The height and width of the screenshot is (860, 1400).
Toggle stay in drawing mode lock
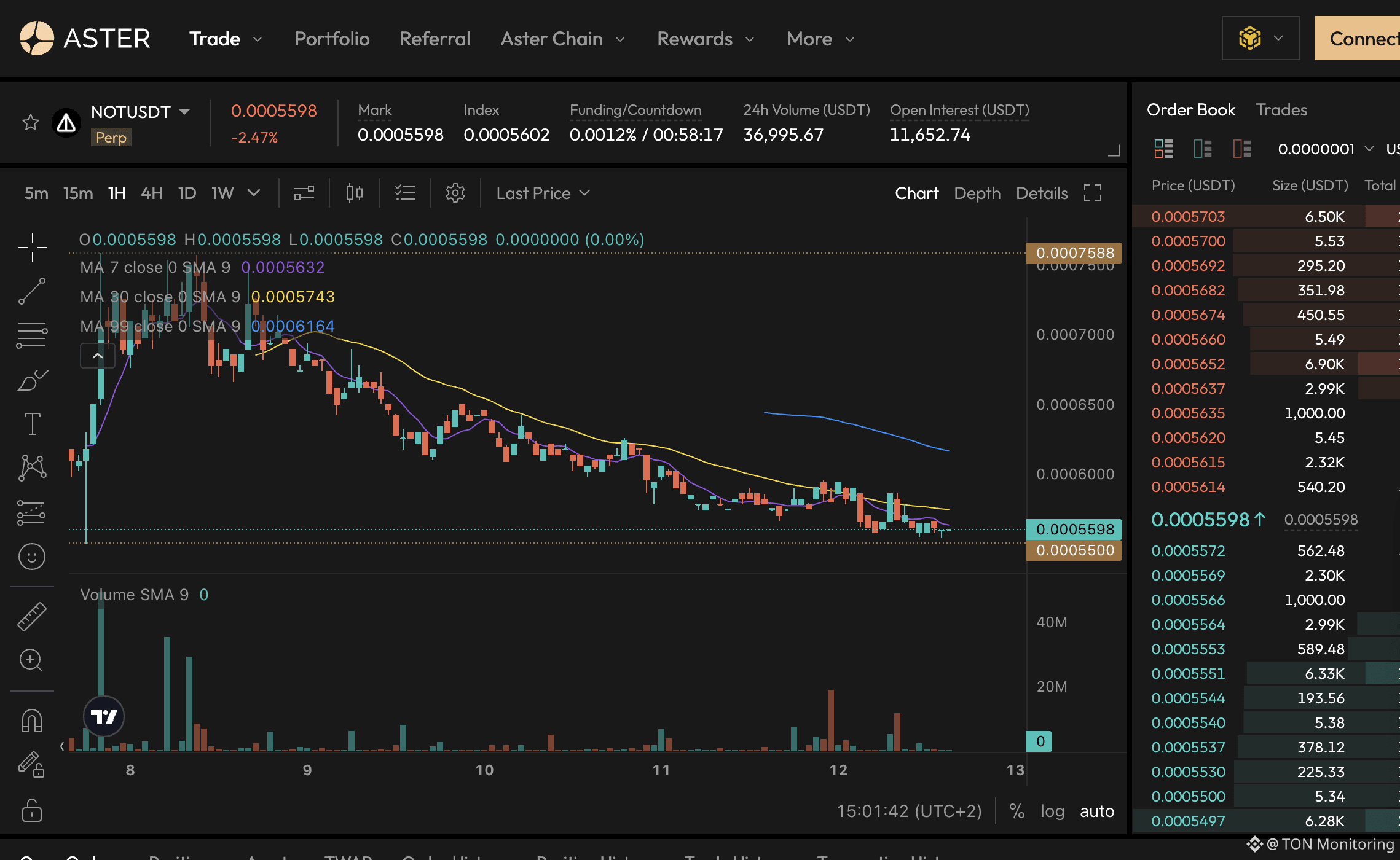tap(32, 765)
